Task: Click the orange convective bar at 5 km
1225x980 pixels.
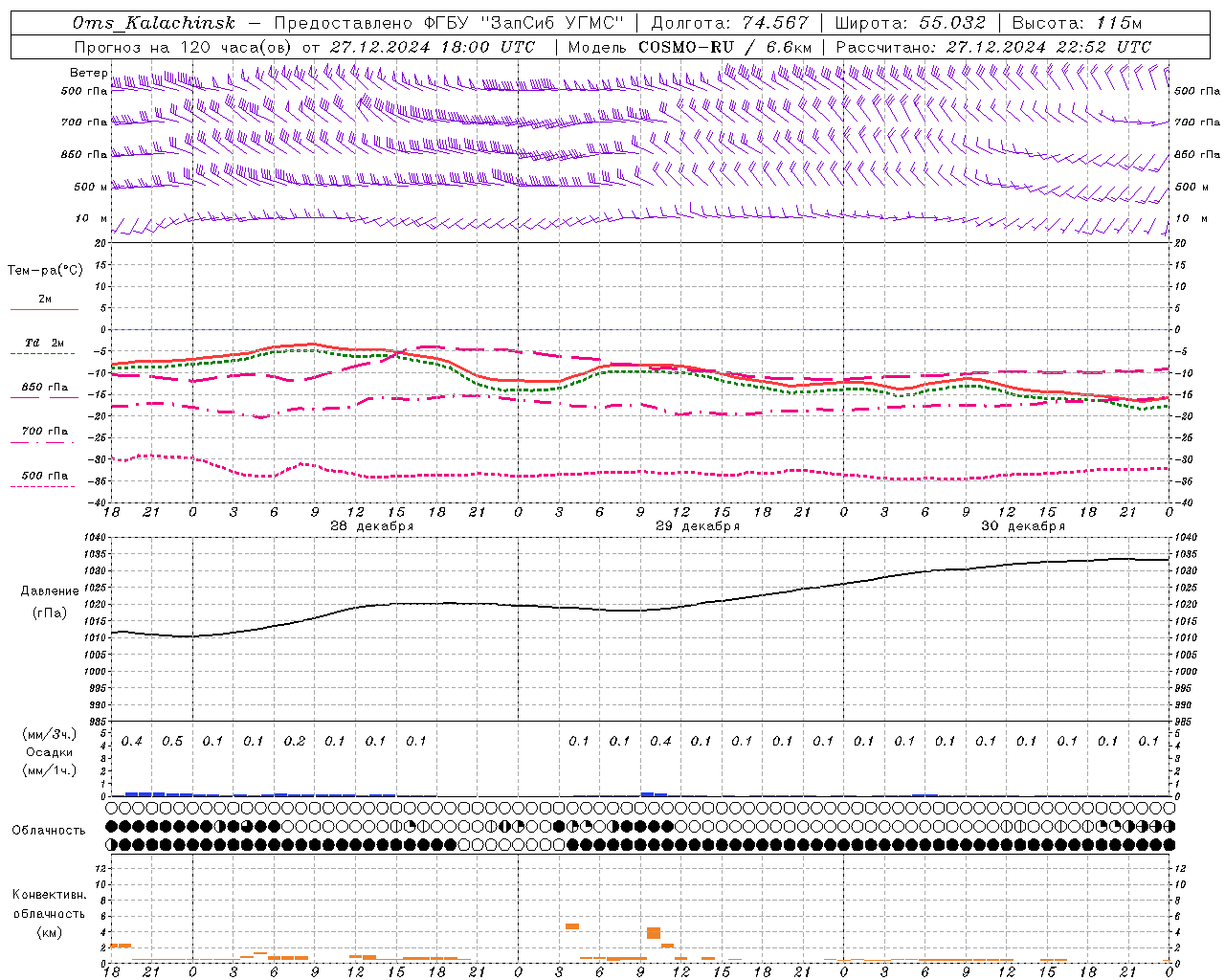Action: coord(572,925)
